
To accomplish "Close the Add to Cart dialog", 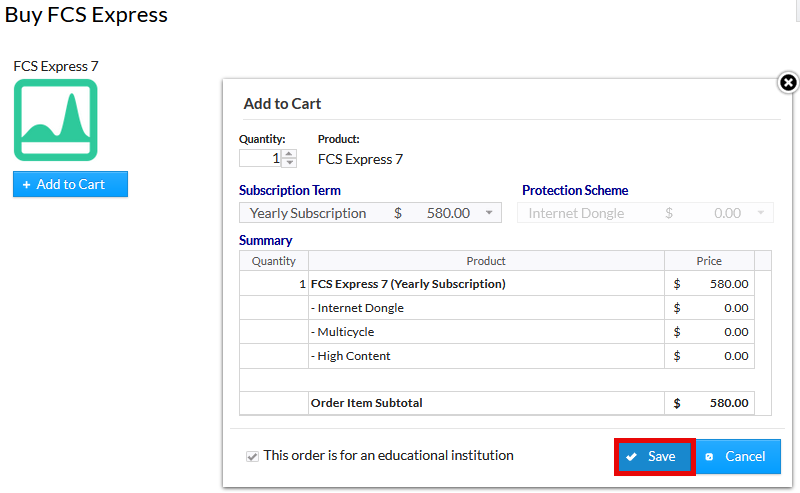I will click(x=788, y=83).
